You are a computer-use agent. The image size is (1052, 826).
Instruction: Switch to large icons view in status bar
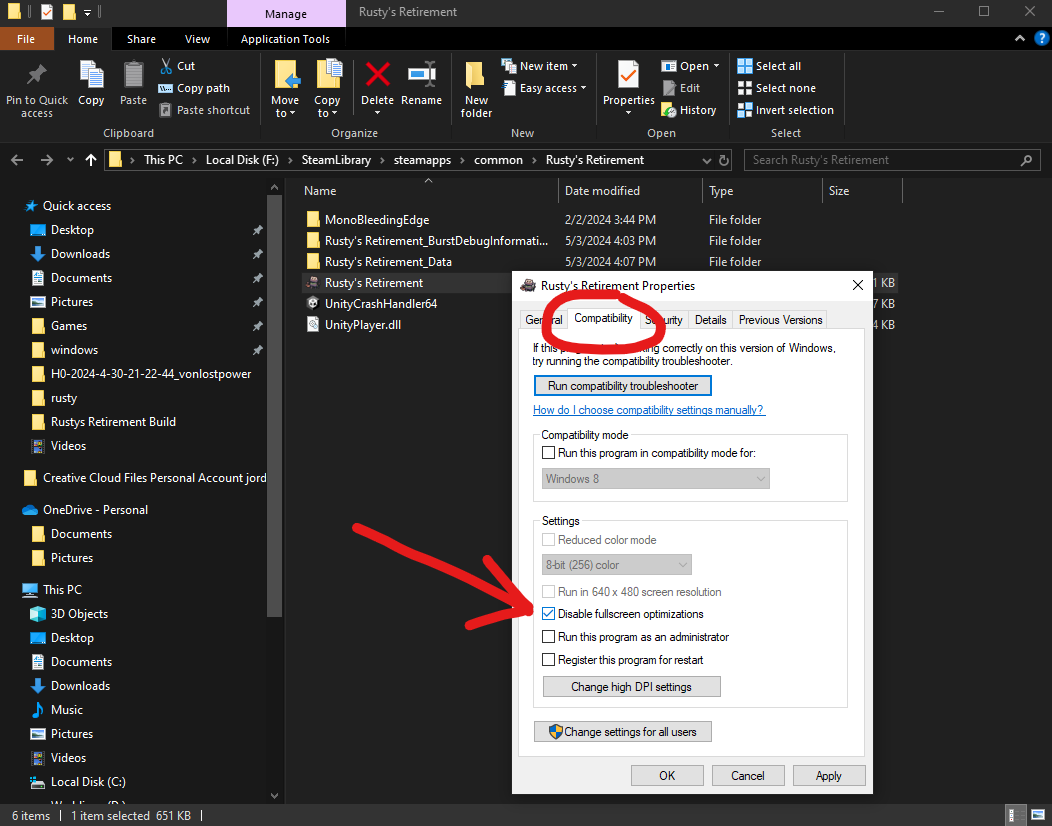click(1039, 816)
